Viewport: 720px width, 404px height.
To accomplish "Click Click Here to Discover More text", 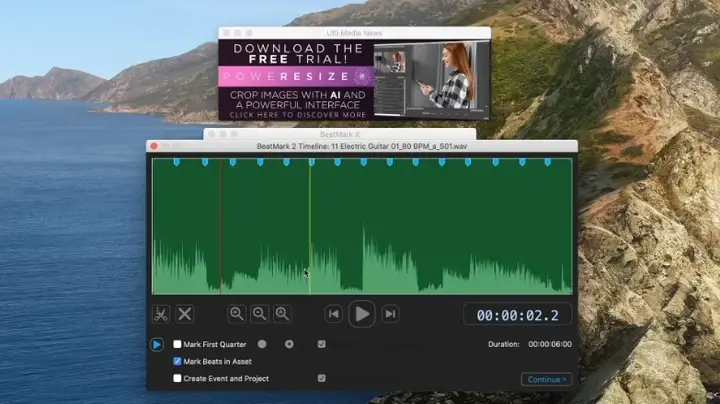I will point(298,115).
